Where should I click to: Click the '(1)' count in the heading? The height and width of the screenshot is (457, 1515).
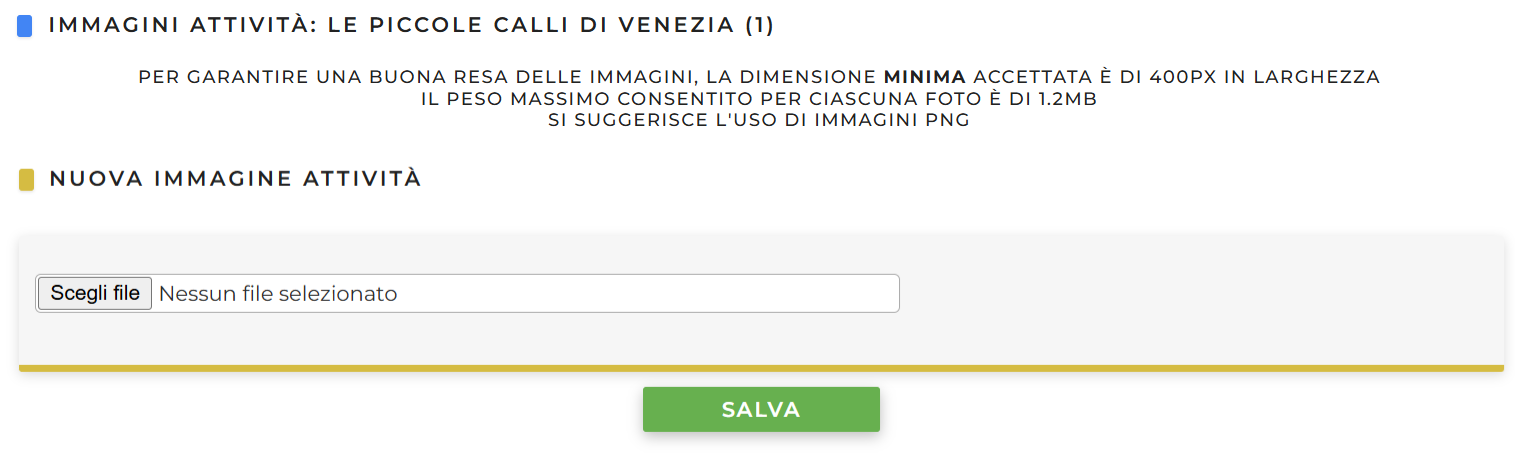[x=760, y=25]
